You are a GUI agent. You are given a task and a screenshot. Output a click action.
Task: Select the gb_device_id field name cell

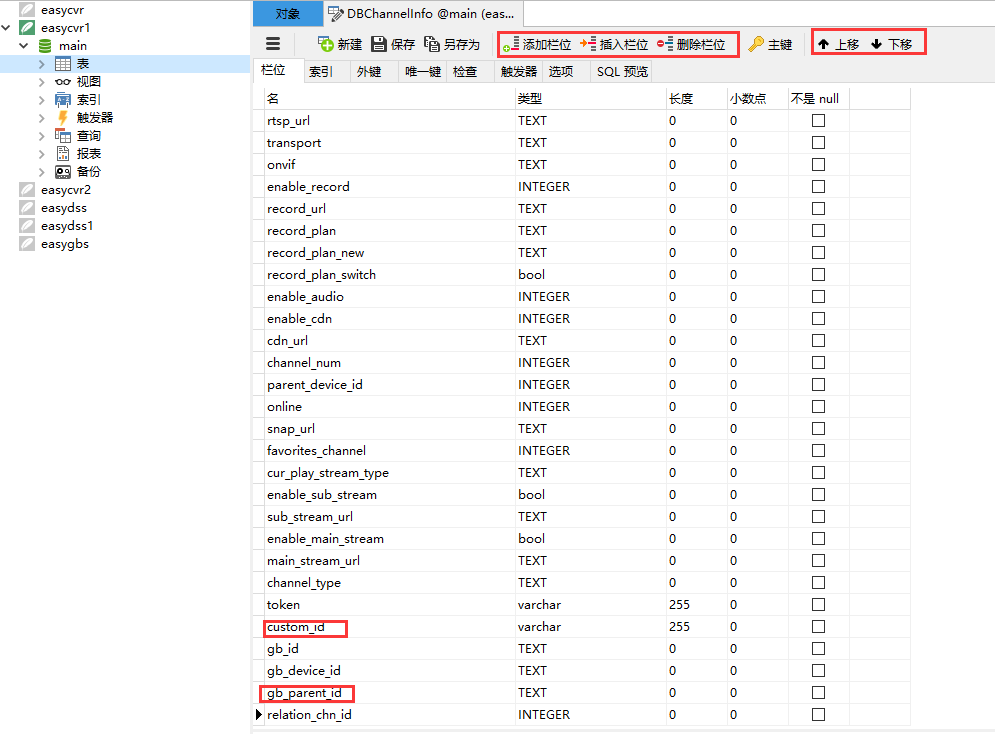point(390,671)
